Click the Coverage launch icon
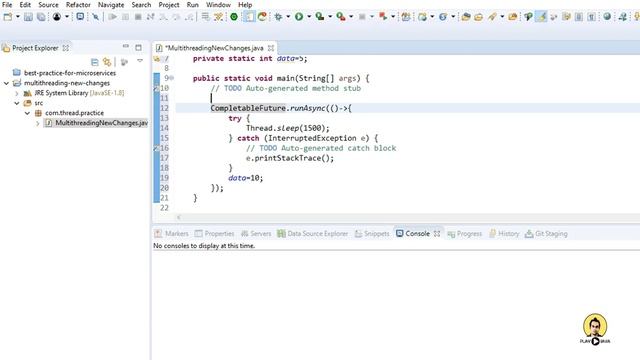Image resolution: width=640 pixels, height=360 pixels. click(320, 17)
